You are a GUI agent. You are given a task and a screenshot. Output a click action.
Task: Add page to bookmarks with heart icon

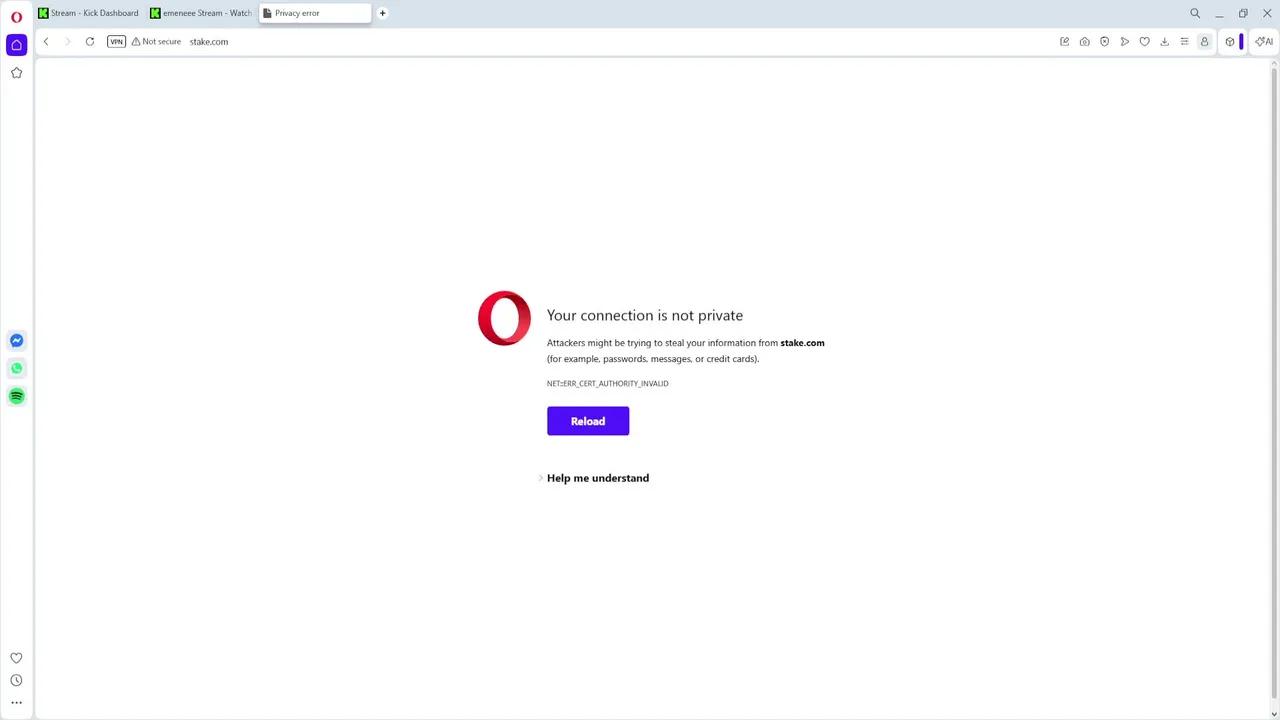click(1144, 42)
